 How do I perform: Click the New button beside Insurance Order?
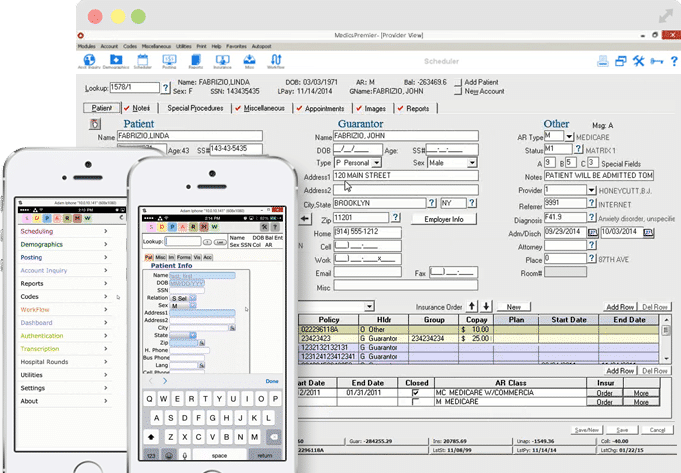pyautogui.click(x=513, y=307)
